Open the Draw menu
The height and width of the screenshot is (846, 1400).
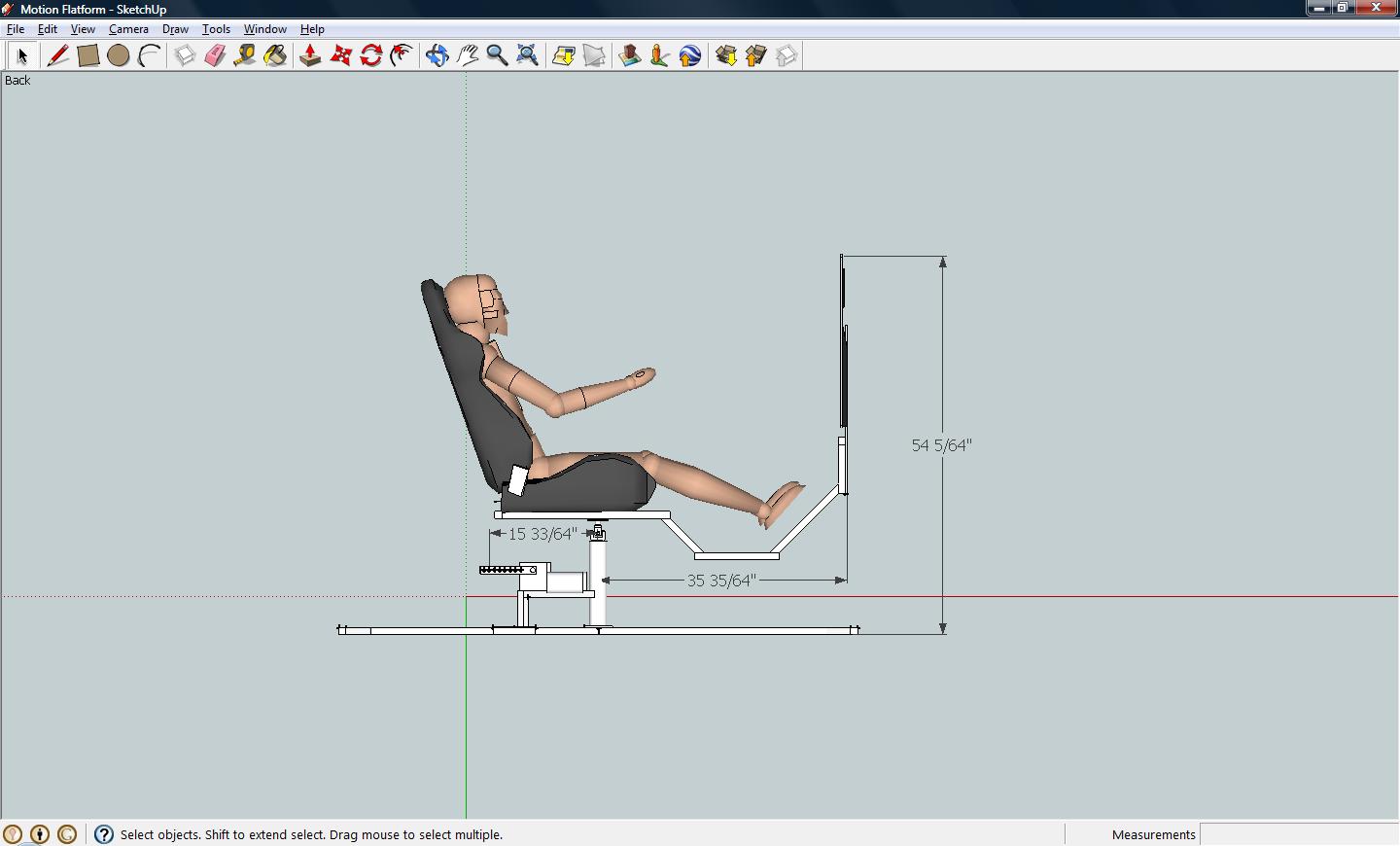(175, 29)
